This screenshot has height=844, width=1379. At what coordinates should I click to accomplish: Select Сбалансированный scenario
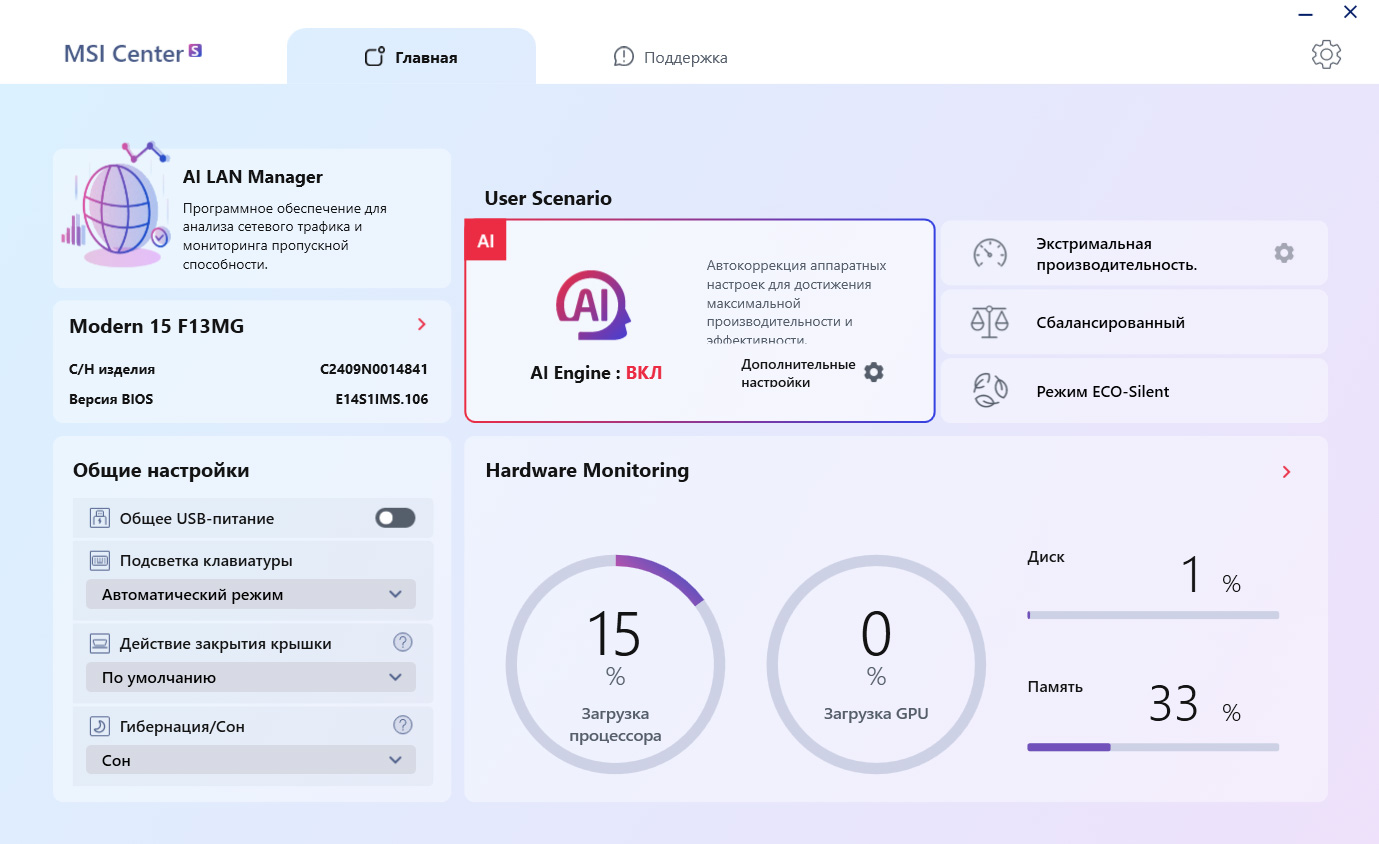pyautogui.click(x=1134, y=322)
